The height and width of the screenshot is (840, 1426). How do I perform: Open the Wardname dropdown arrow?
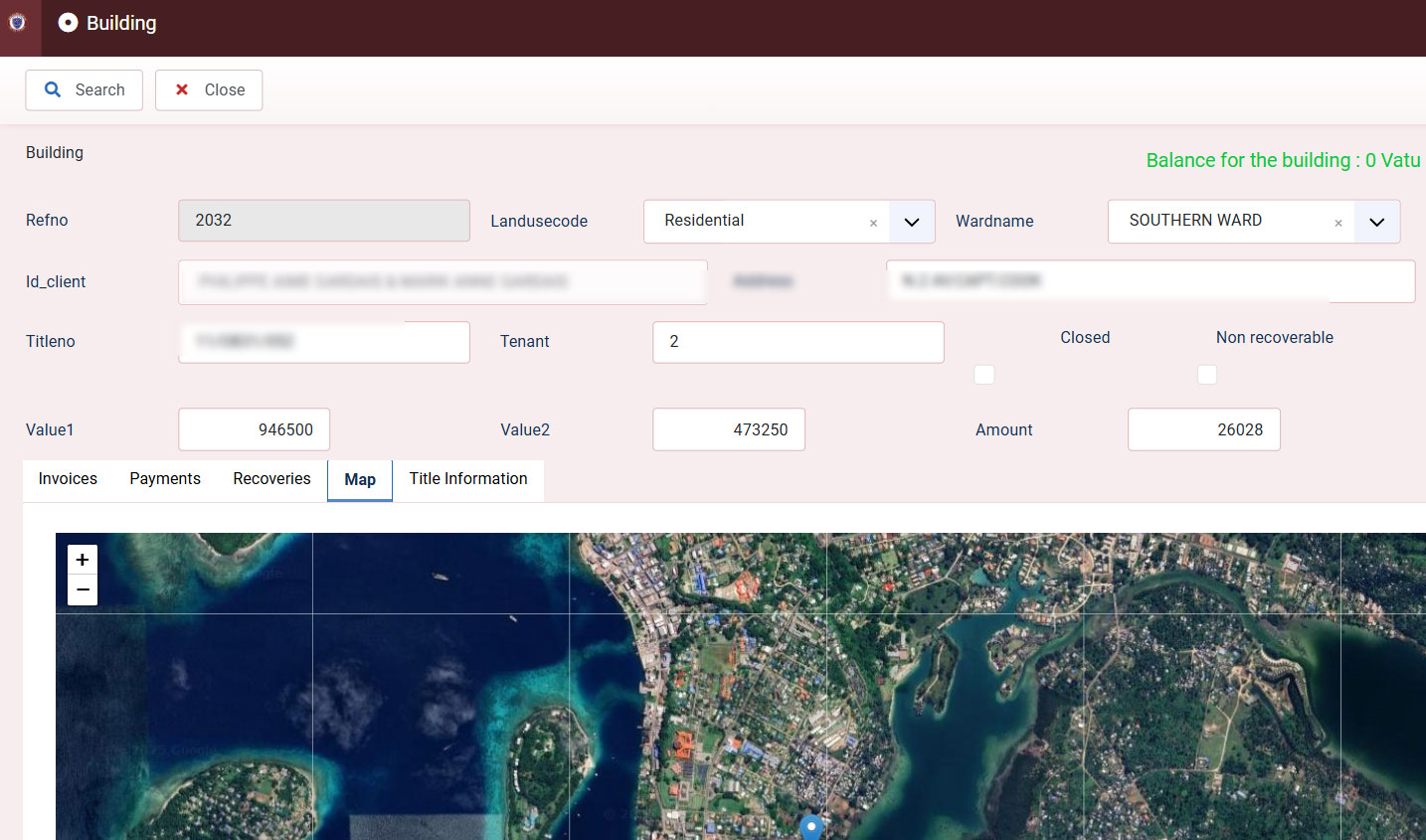point(1376,222)
